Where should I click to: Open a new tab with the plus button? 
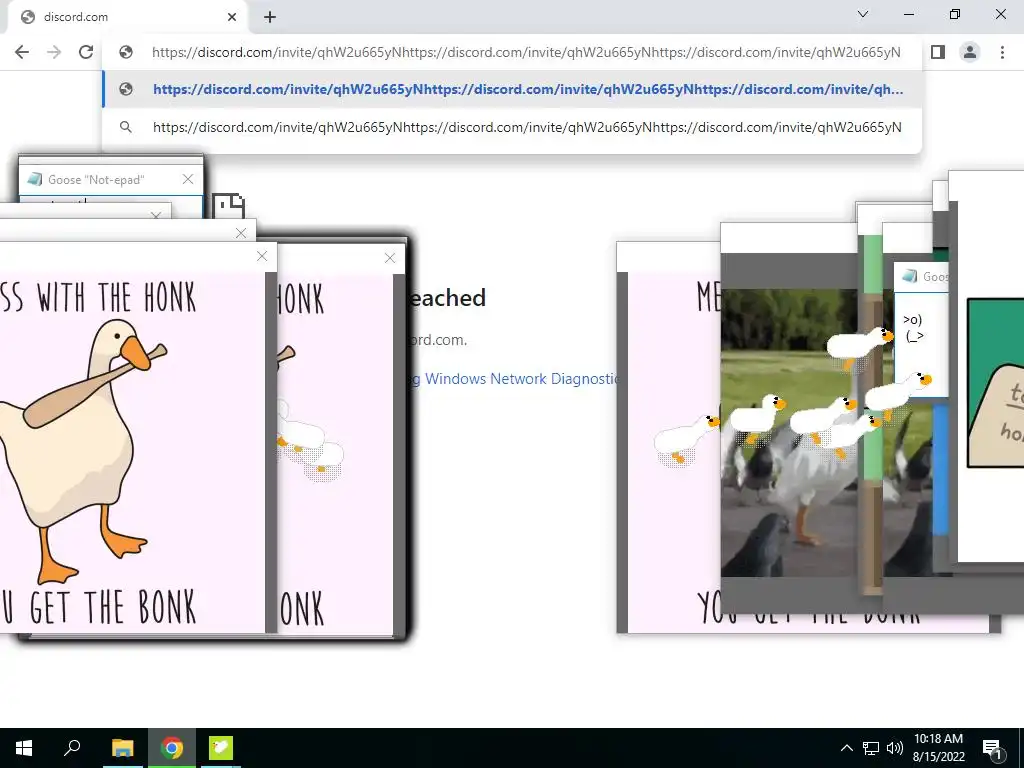(x=270, y=17)
